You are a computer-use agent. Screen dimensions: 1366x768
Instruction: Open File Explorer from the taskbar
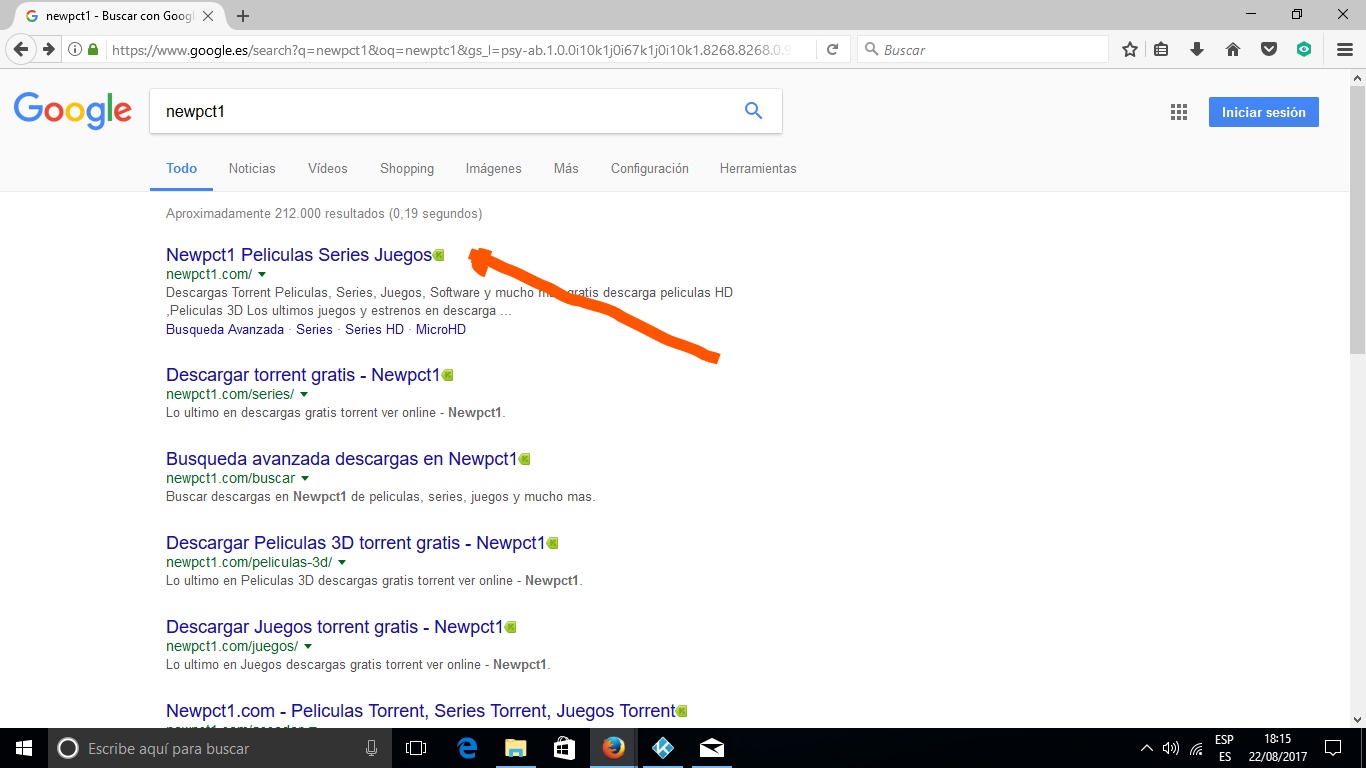click(515, 748)
